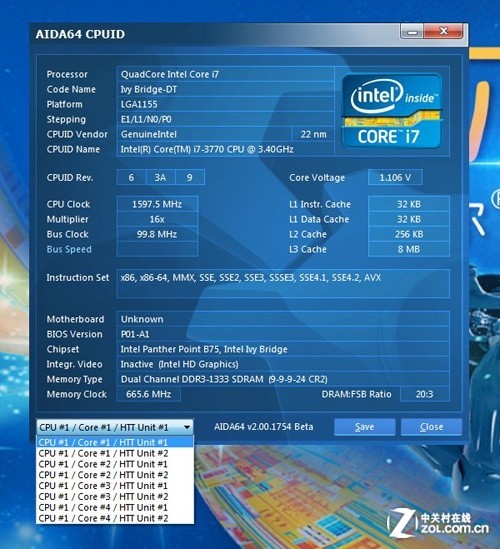Click the CPUID Rev. value 6
Screen dimensions: 500x549
click(x=131, y=178)
